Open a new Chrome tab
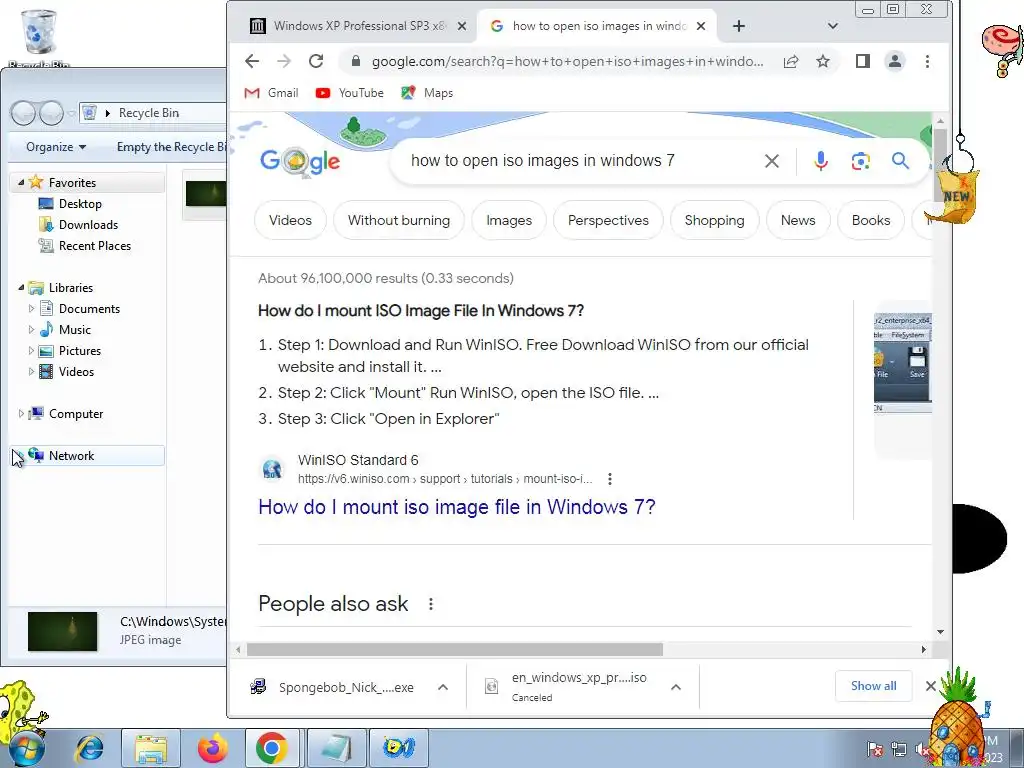The height and width of the screenshot is (768, 1024). click(739, 26)
